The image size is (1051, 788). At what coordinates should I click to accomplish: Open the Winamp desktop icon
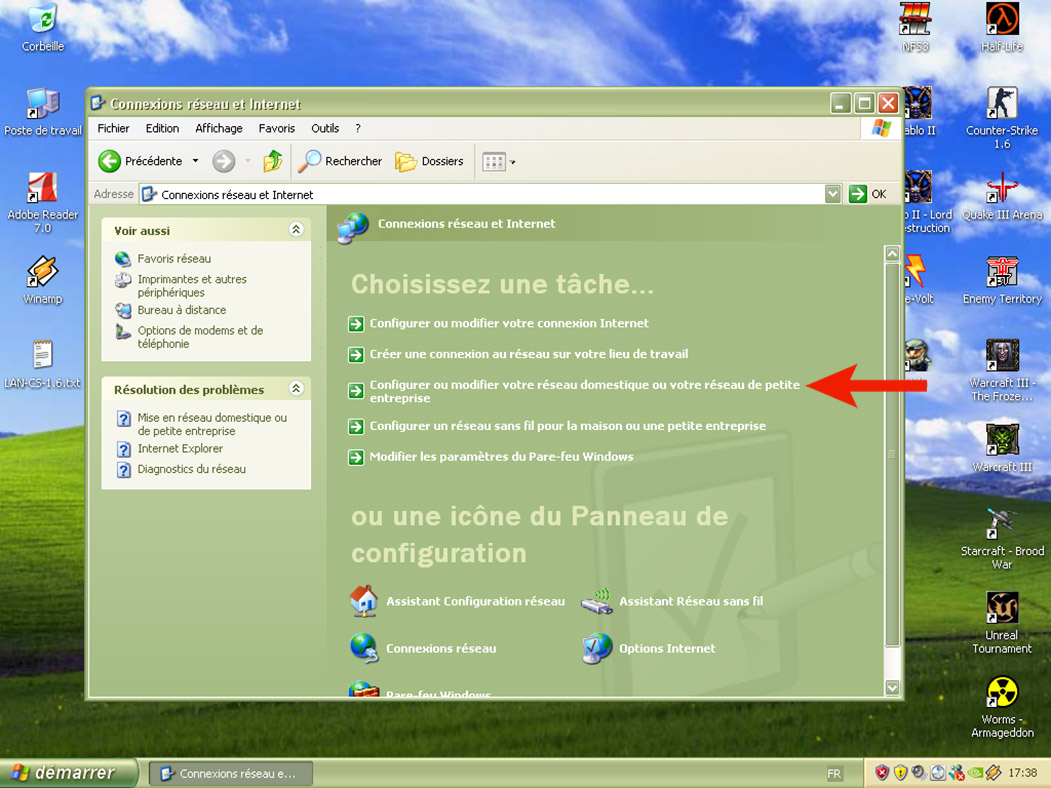[x=42, y=272]
